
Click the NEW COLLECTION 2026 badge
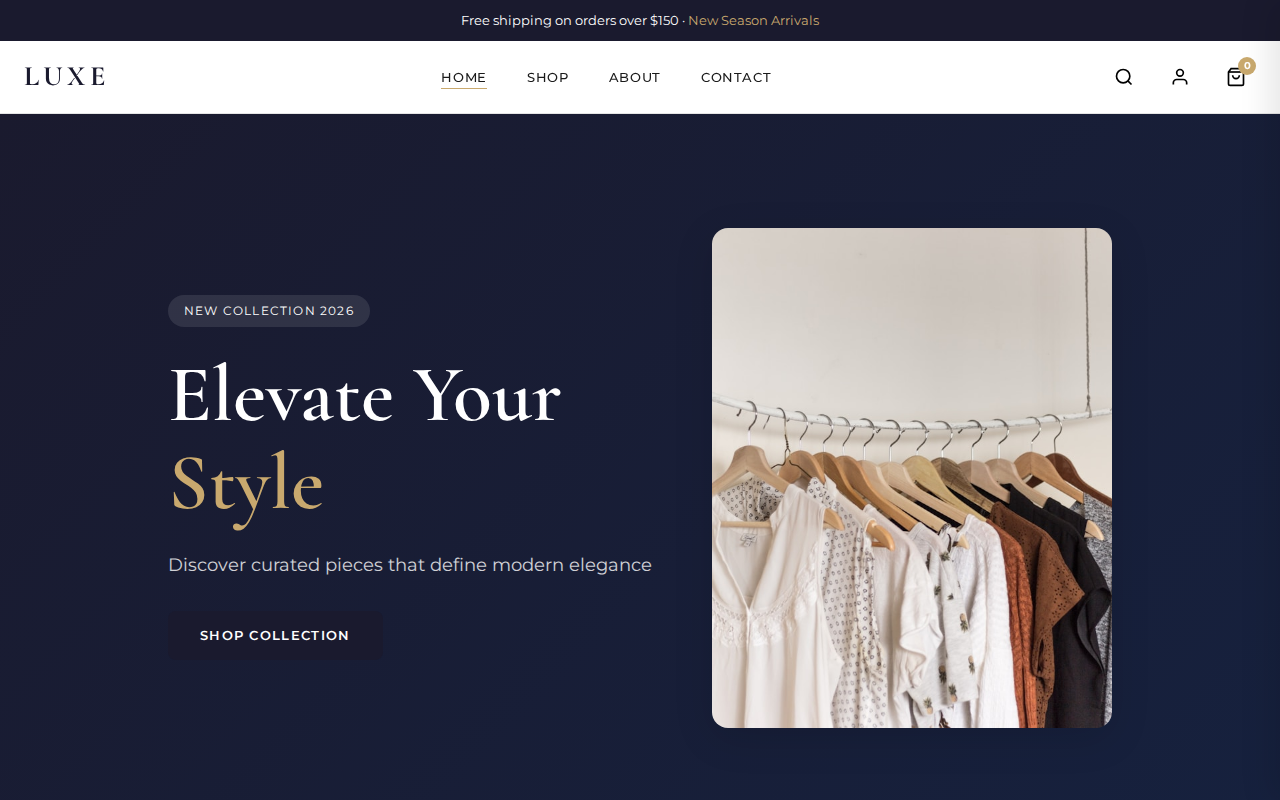click(x=269, y=311)
